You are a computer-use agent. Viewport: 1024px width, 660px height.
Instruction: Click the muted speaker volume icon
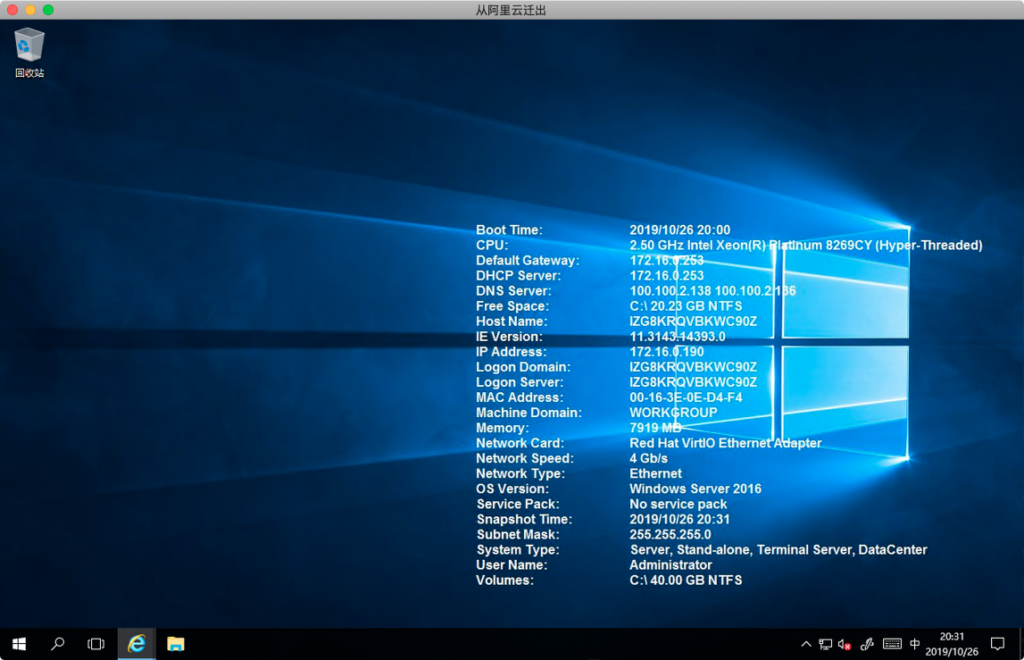845,643
